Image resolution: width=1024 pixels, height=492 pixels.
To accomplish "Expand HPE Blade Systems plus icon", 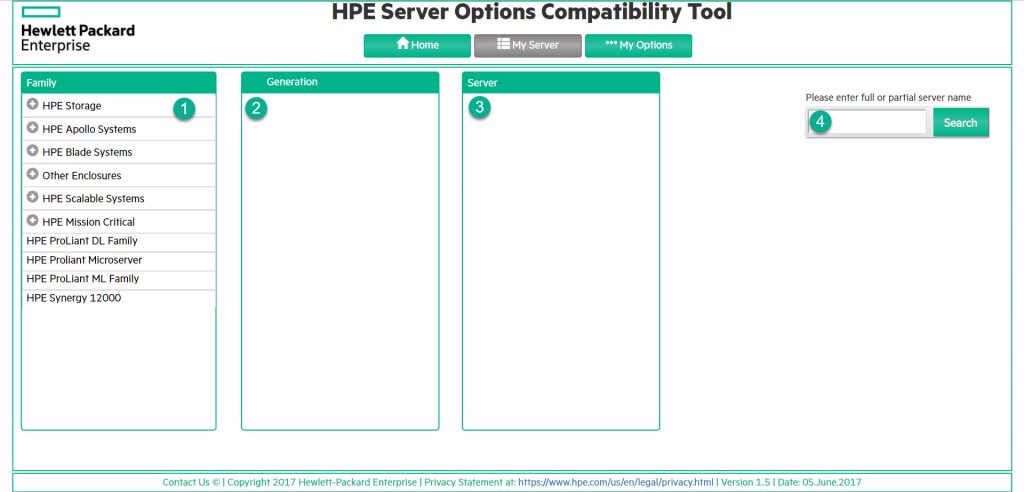I will 32,150.
